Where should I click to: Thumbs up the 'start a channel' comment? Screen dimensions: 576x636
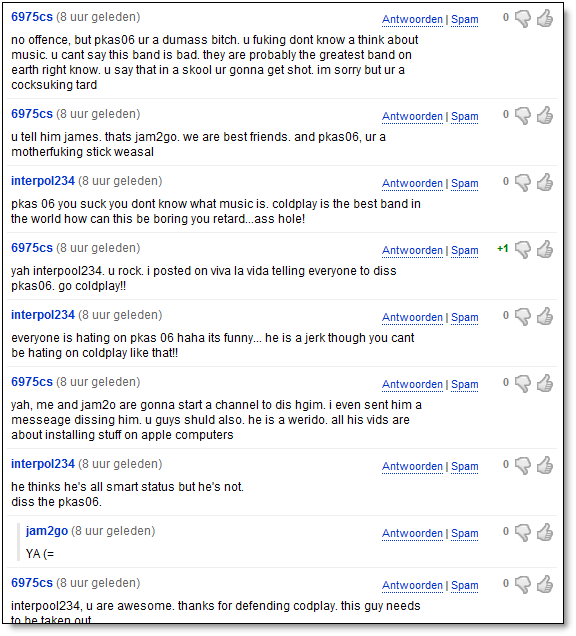[545, 383]
